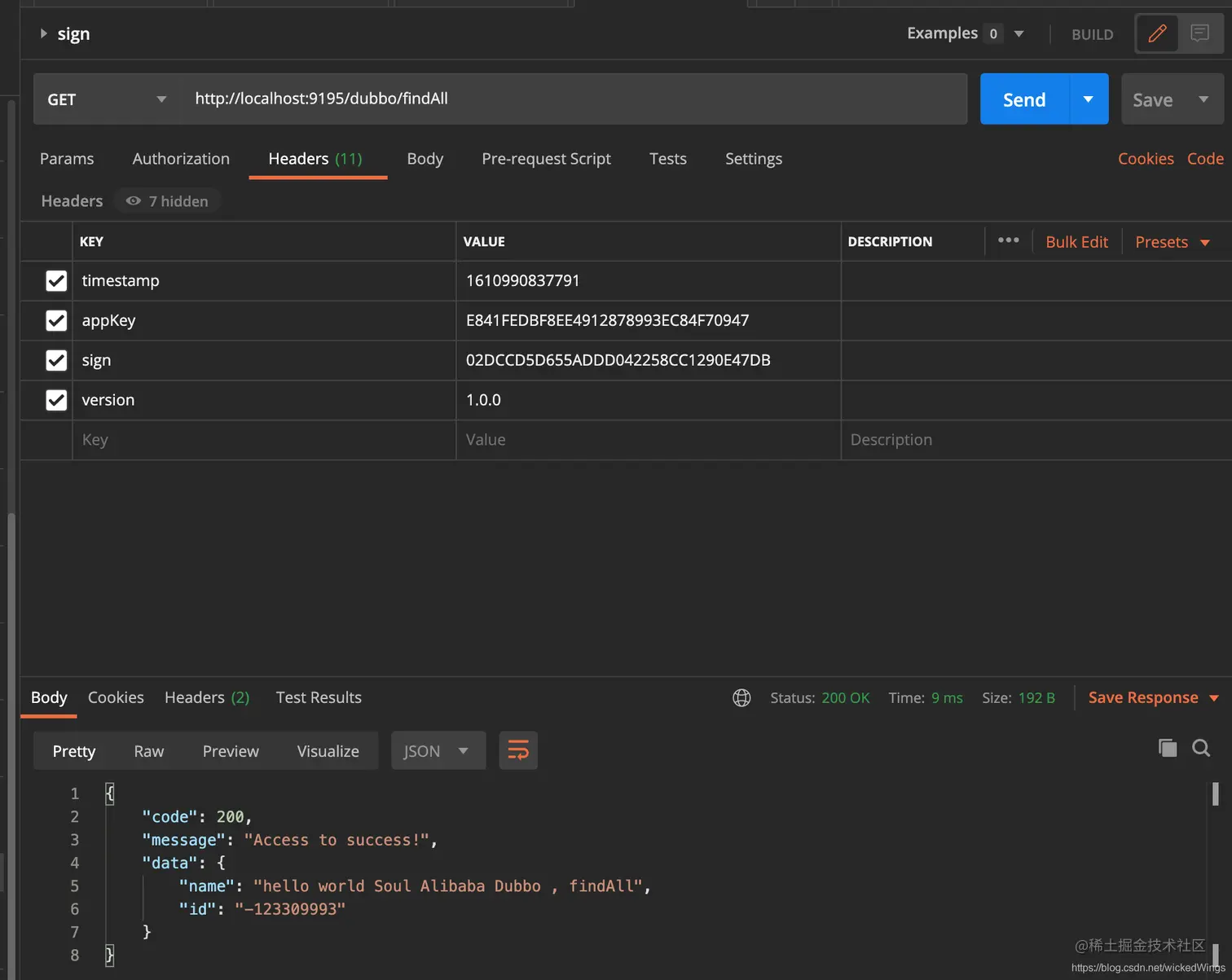Image resolution: width=1232 pixels, height=980 pixels.
Task: Click the version value 1.0.0
Action: pos(483,400)
